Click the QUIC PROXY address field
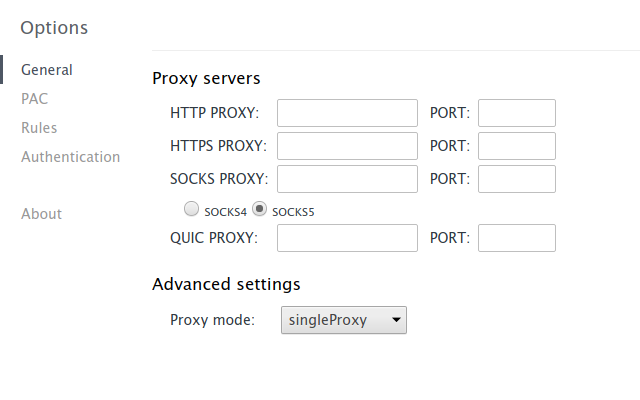 (x=347, y=238)
